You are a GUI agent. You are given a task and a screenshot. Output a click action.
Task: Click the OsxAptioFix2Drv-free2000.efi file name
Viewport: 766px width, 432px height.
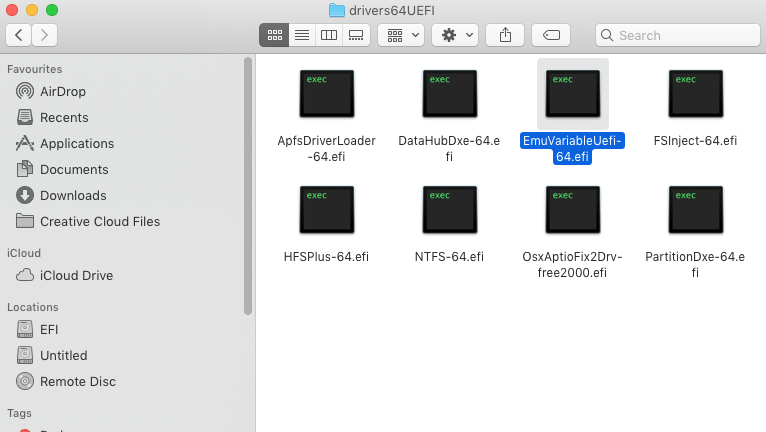pyautogui.click(x=572, y=264)
